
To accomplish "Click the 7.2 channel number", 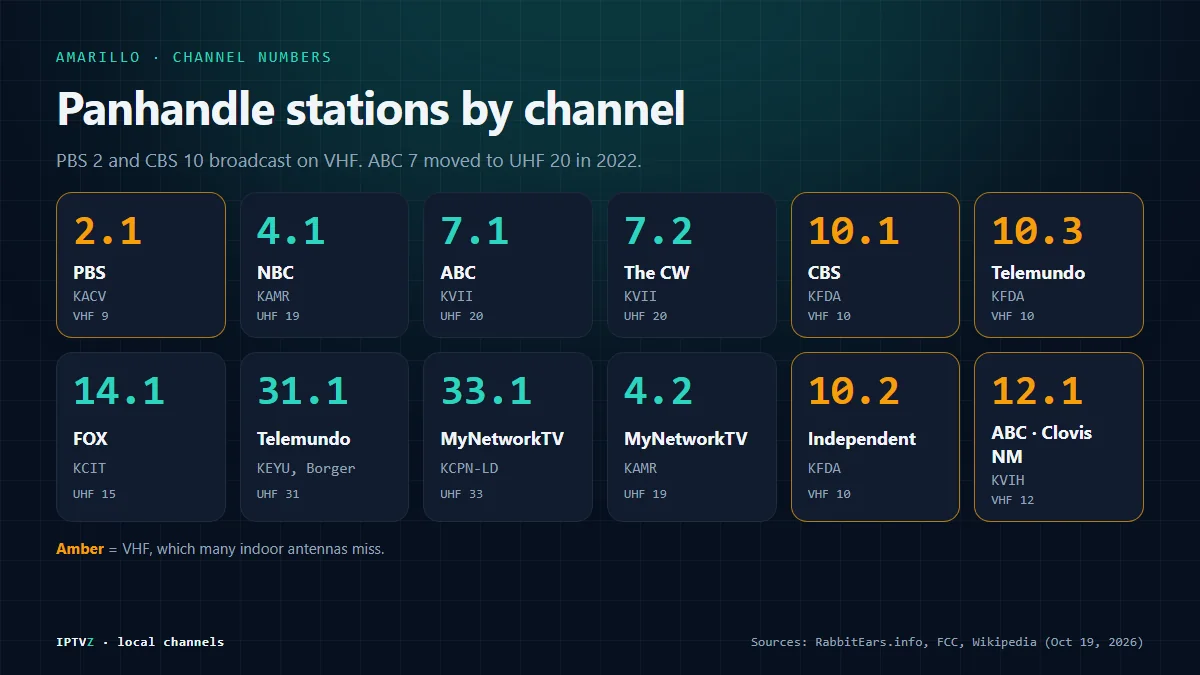I will click(x=658, y=231).
